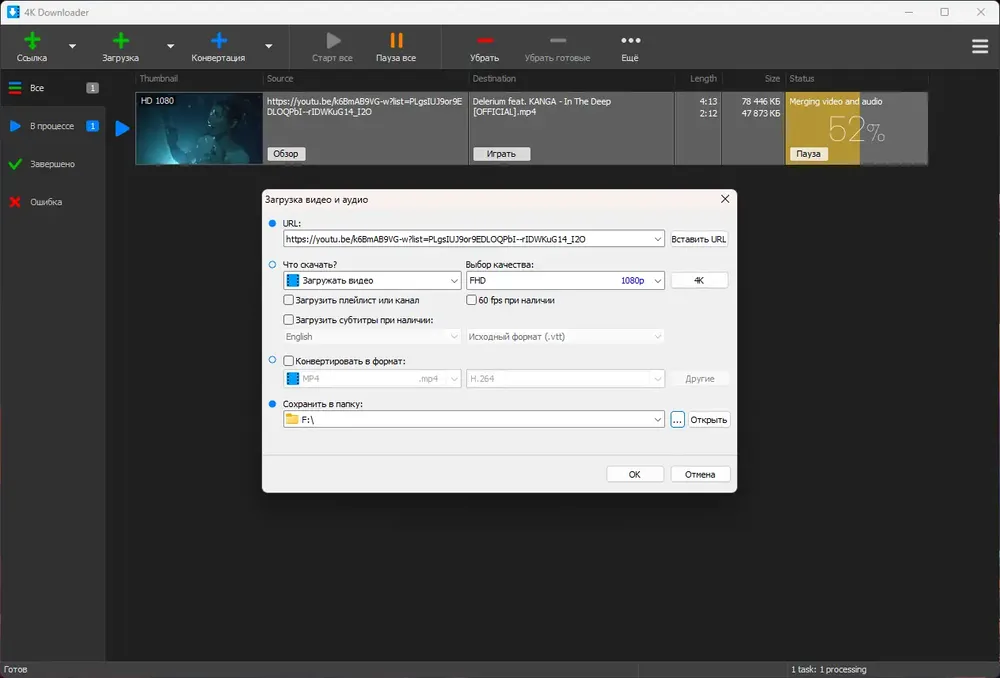Click the HD 1080 video thumbnail

(x=200, y=129)
